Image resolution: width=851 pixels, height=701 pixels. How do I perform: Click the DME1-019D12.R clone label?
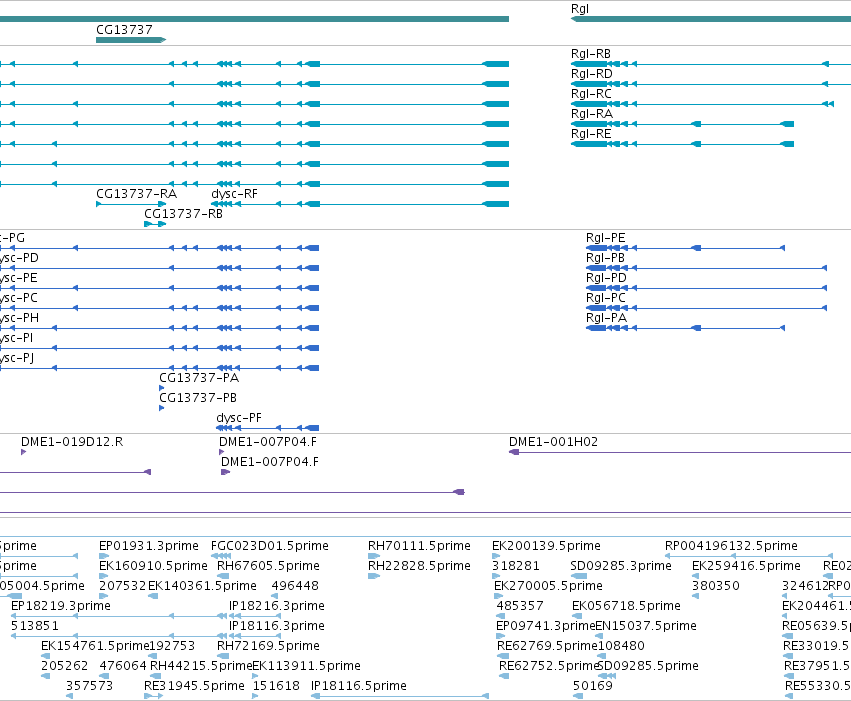click(x=72, y=442)
